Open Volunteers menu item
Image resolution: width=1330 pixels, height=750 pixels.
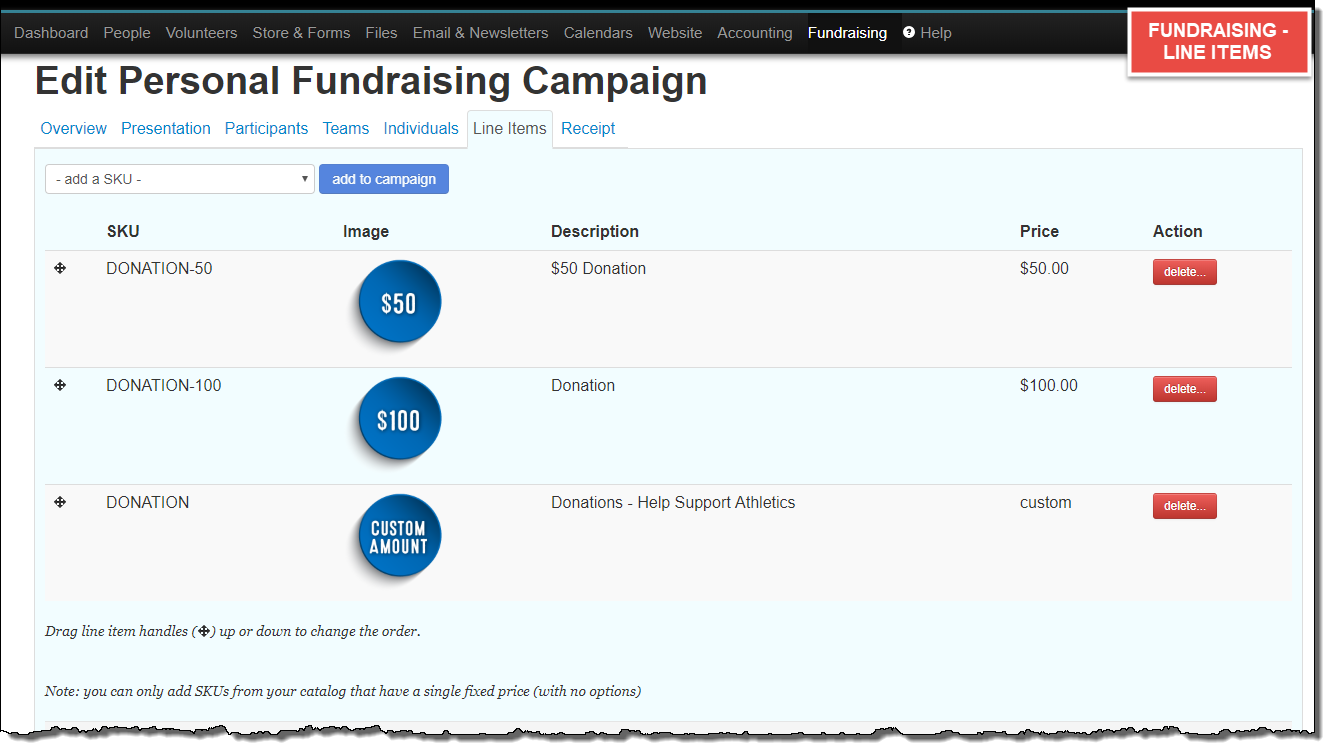click(202, 33)
